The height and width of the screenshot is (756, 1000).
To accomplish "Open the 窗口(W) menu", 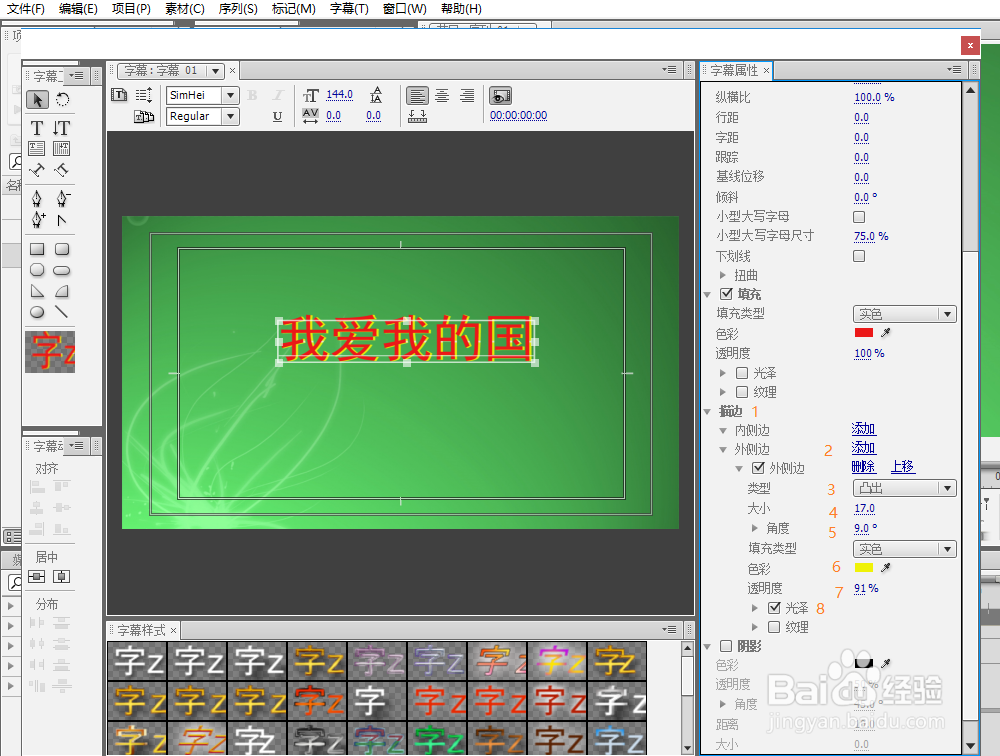I will point(404,9).
